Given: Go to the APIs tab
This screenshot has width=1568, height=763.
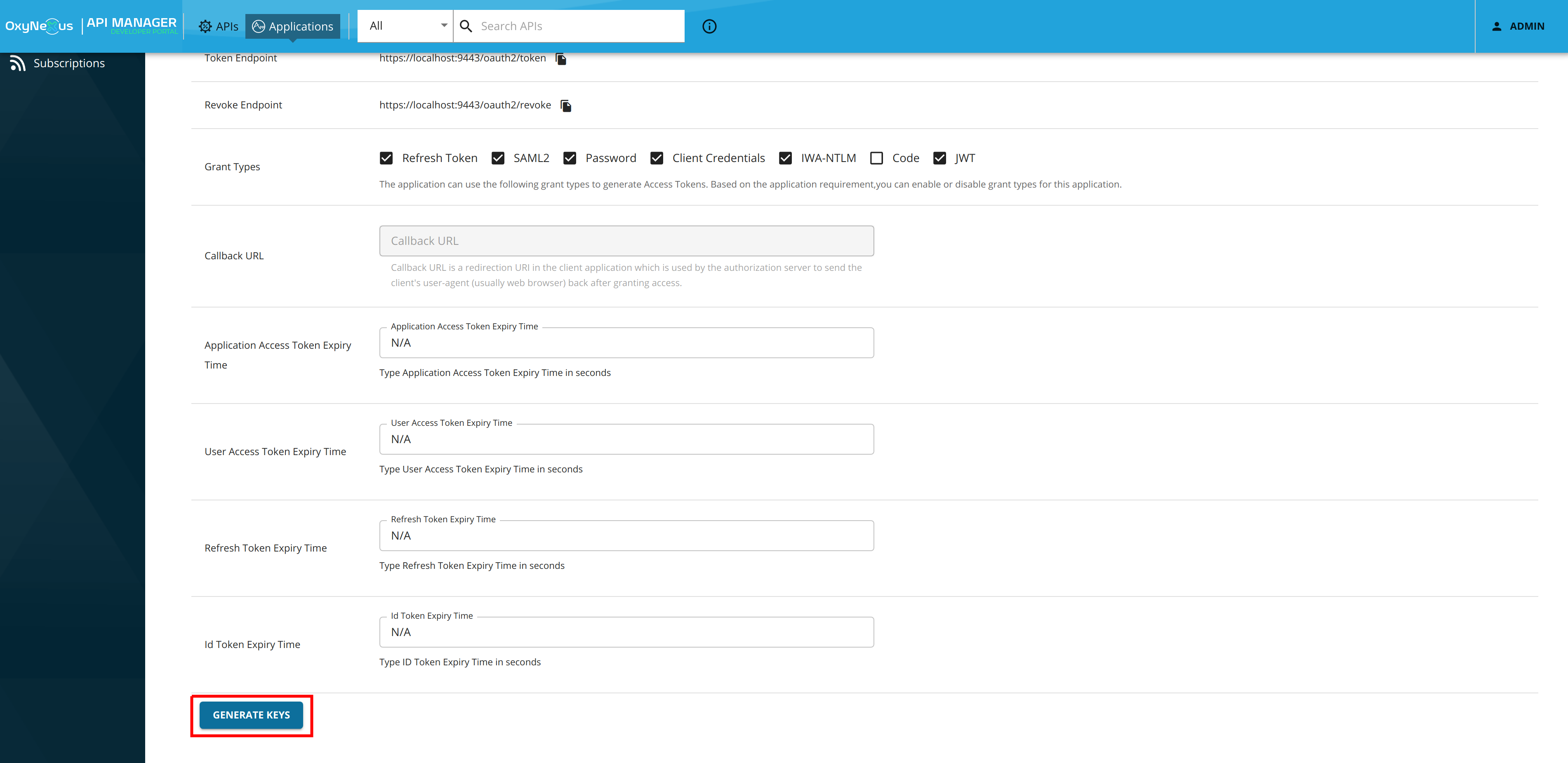Looking at the screenshot, I should (x=219, y=26).
